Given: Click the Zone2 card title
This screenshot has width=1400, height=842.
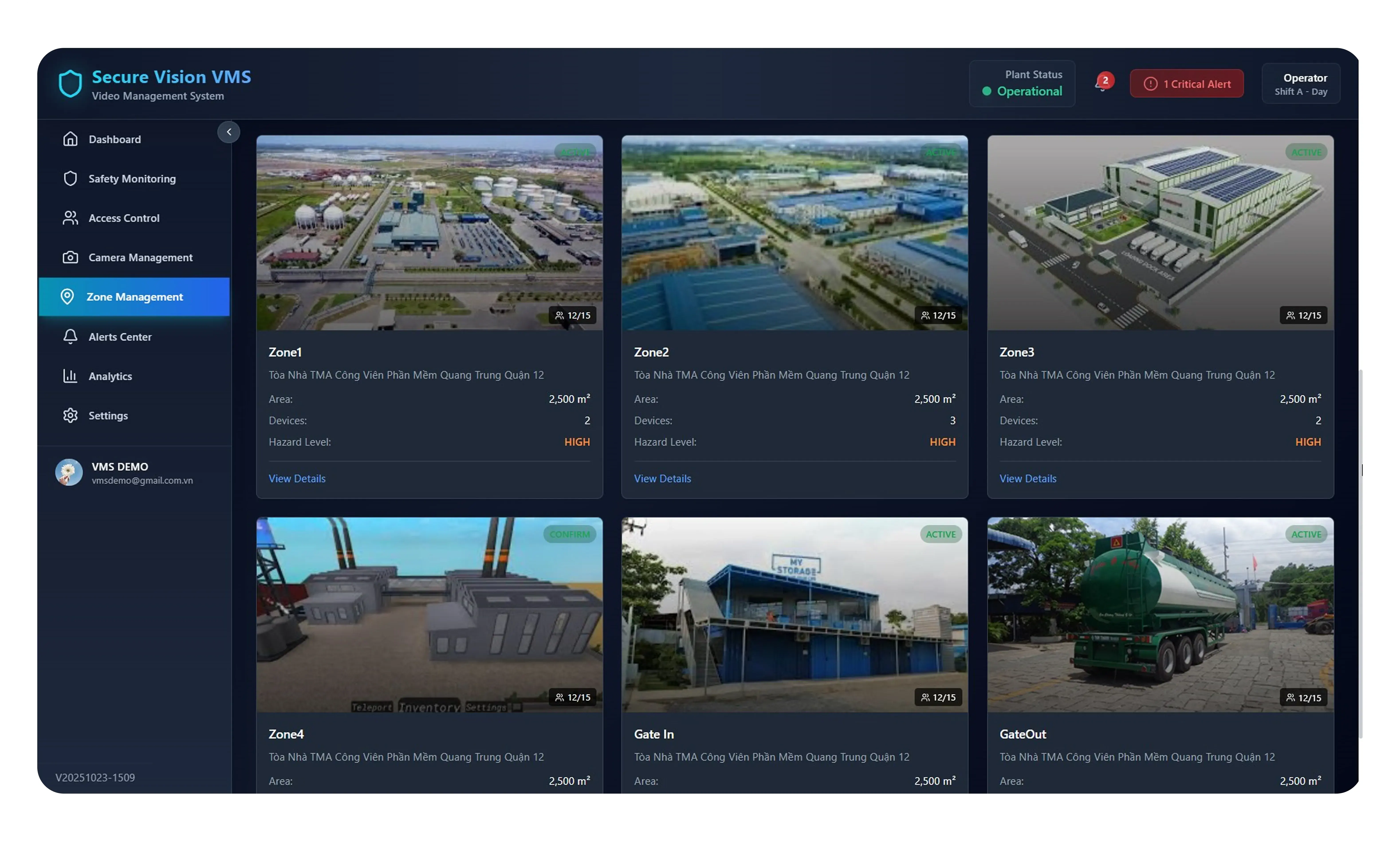Looking at the screenshot, I should (651, 352).
